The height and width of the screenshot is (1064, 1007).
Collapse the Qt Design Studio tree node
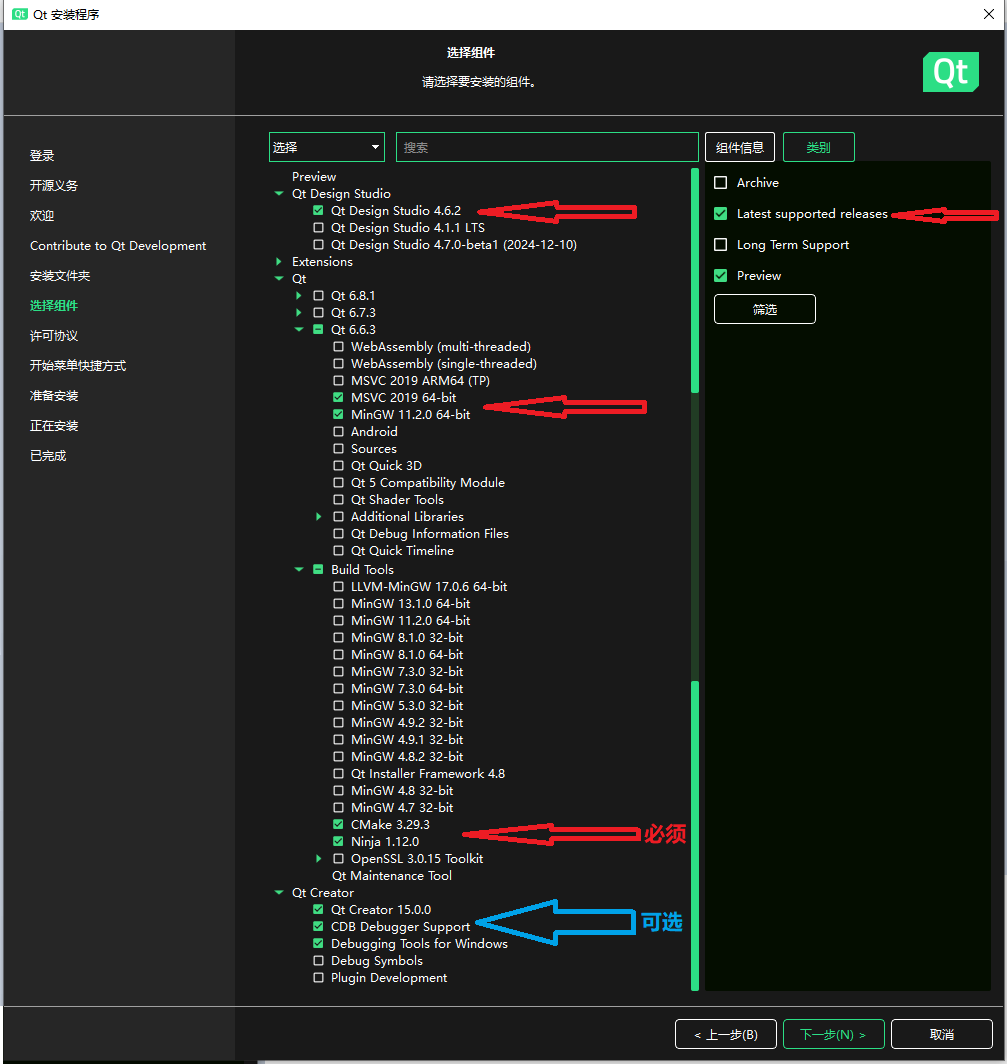pyautogui.click(x=278, y=193)
